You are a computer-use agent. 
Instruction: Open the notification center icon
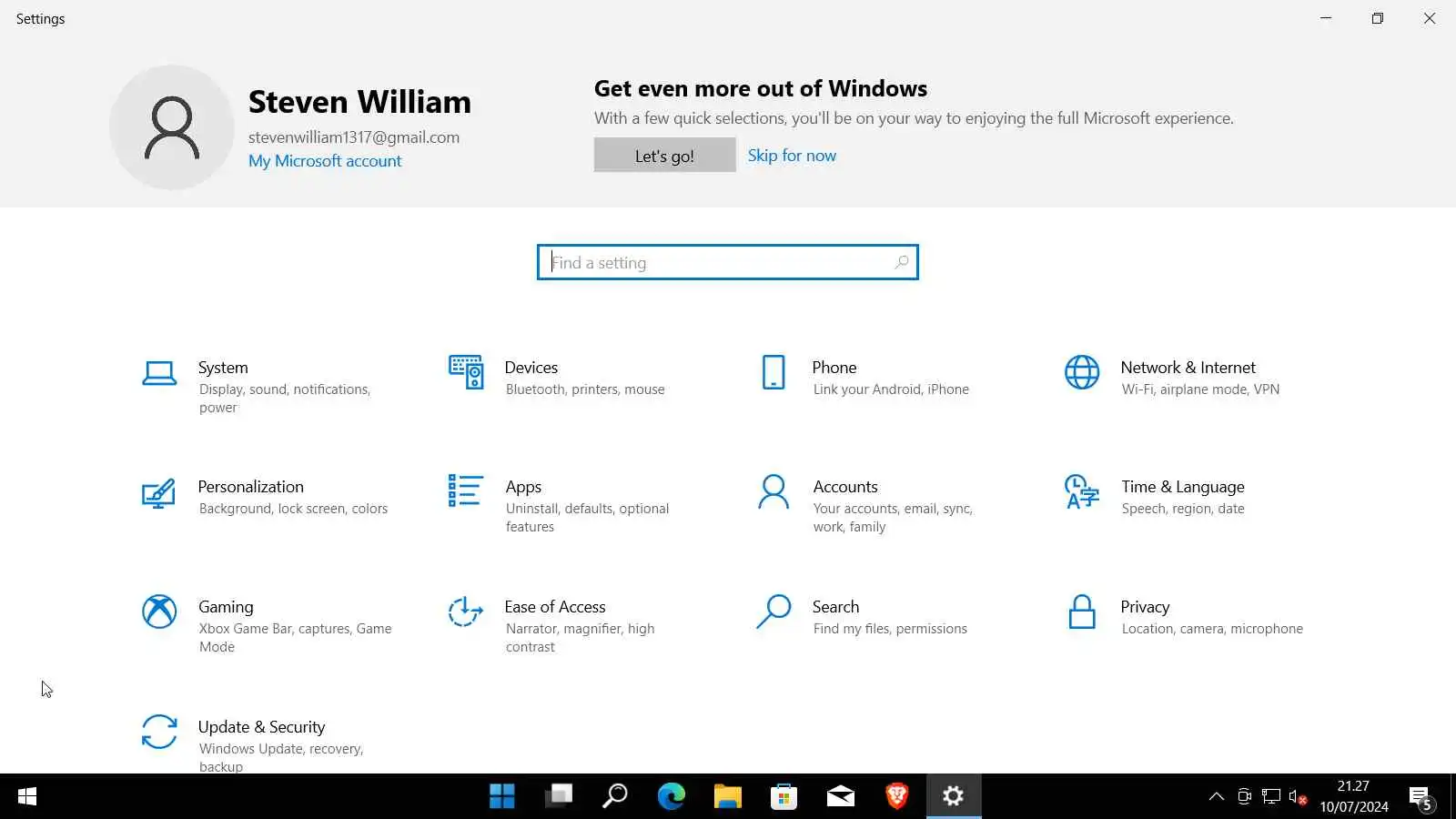click(x=1421, y=798)
